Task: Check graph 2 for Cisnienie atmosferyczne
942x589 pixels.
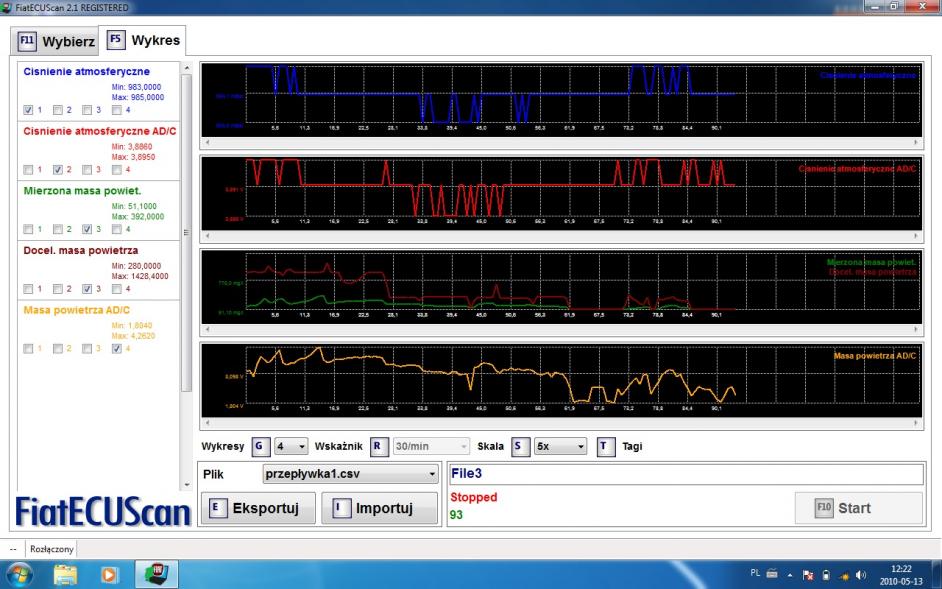Action: pyautogui.click(x=58, y=110)
